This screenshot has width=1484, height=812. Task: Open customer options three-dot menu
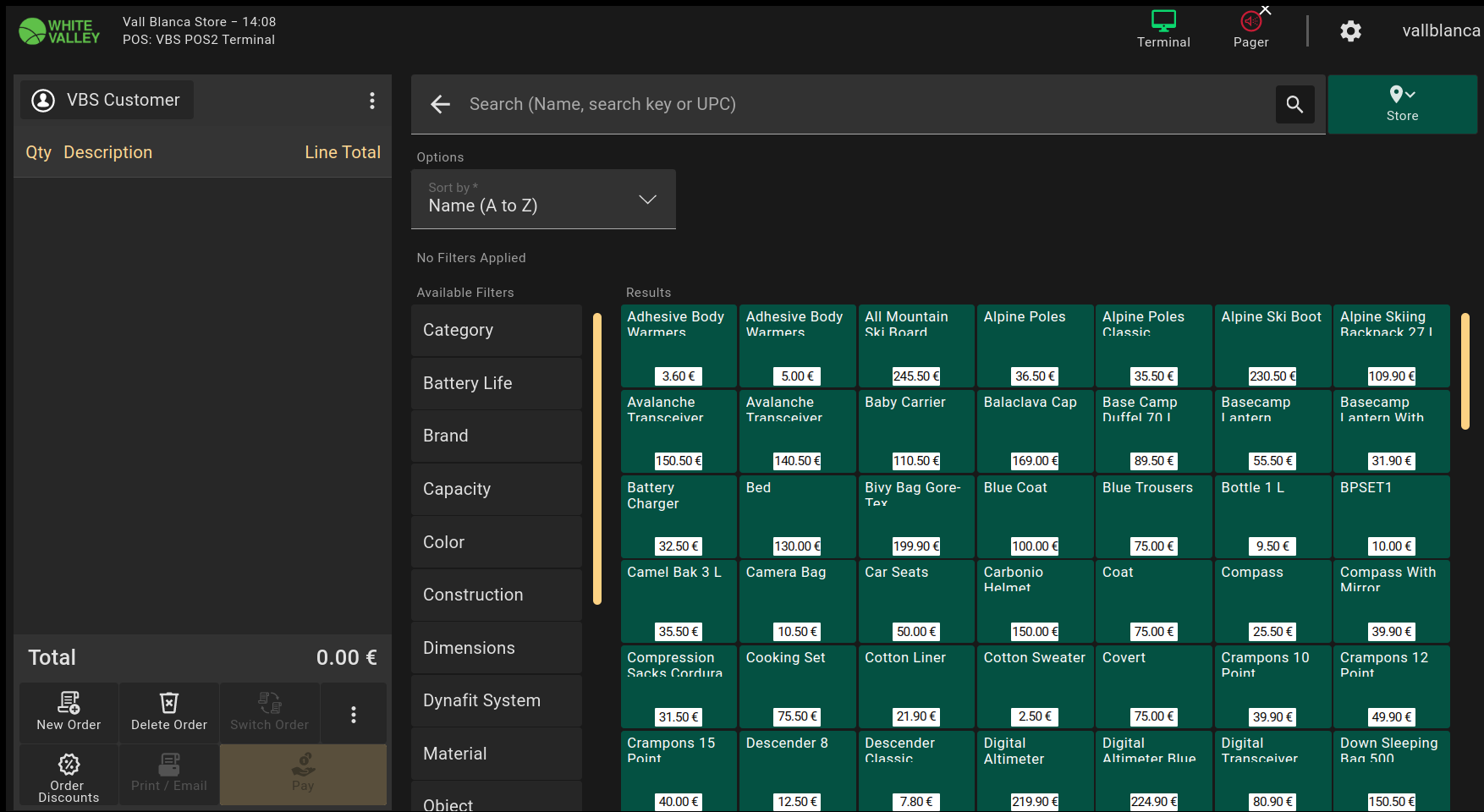click(x=371, y=101)
